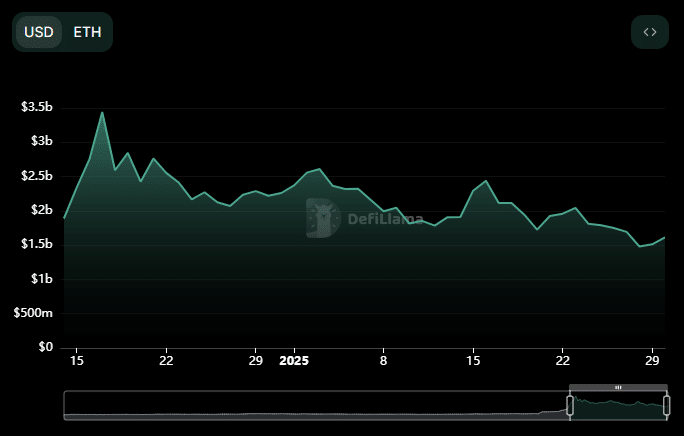
Task: Switch the chart denomination to ETH
Action: click(87, 32)
